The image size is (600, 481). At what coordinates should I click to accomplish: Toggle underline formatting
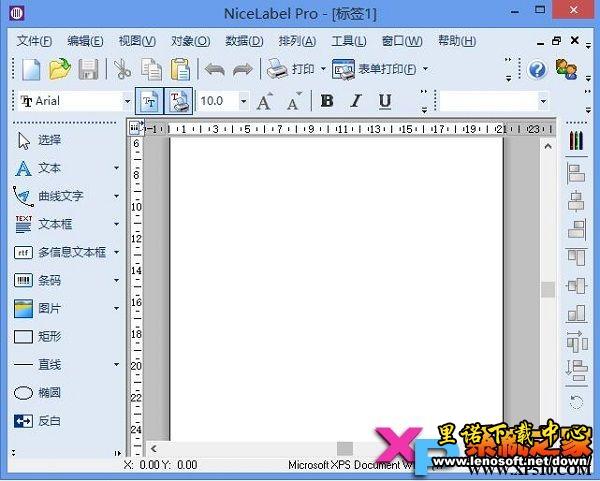click(385, 101)
